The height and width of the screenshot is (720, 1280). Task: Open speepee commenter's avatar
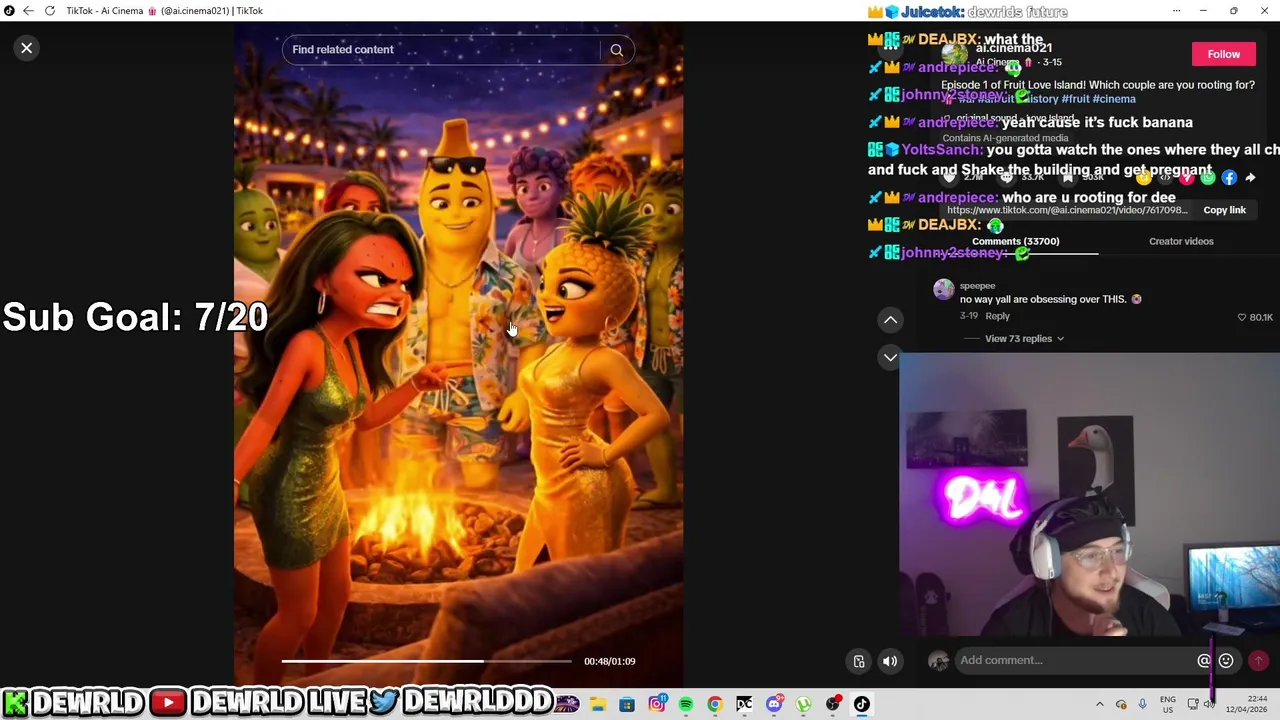(x=943, y=290)
